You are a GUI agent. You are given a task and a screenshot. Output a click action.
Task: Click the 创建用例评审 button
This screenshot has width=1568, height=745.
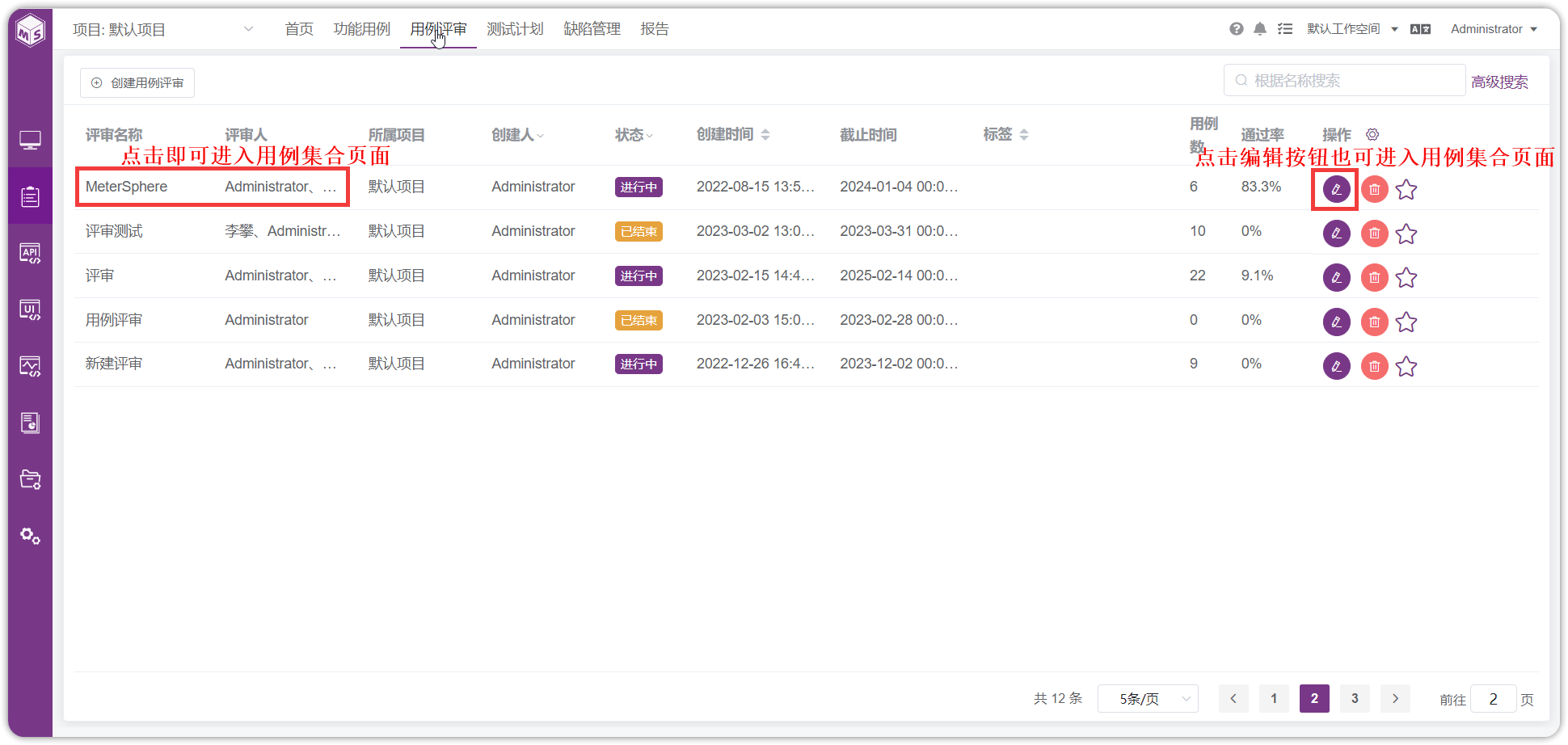click(x=137, y=82)
